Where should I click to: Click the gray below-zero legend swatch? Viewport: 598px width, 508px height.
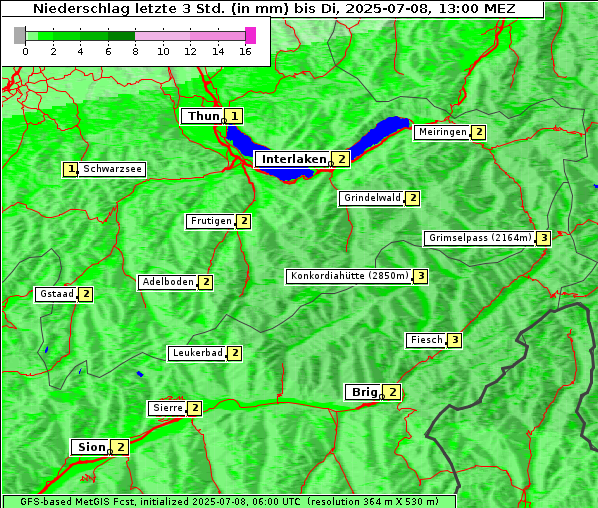pos(19,35)
